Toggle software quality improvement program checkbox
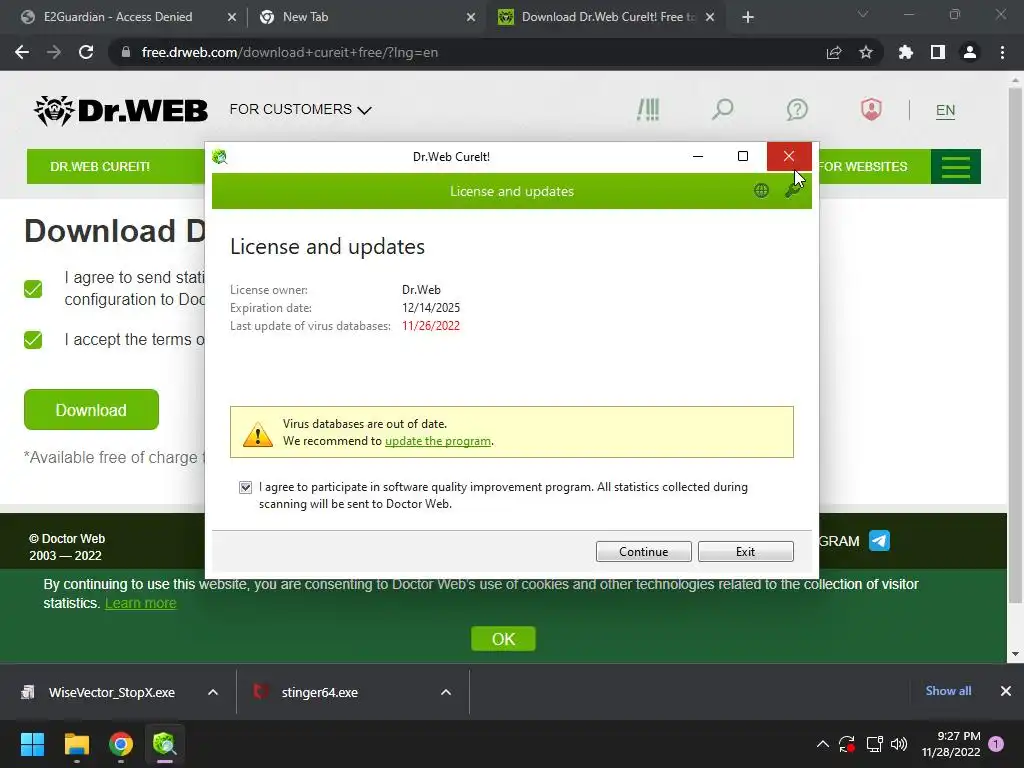 click(x=246, y=487)
